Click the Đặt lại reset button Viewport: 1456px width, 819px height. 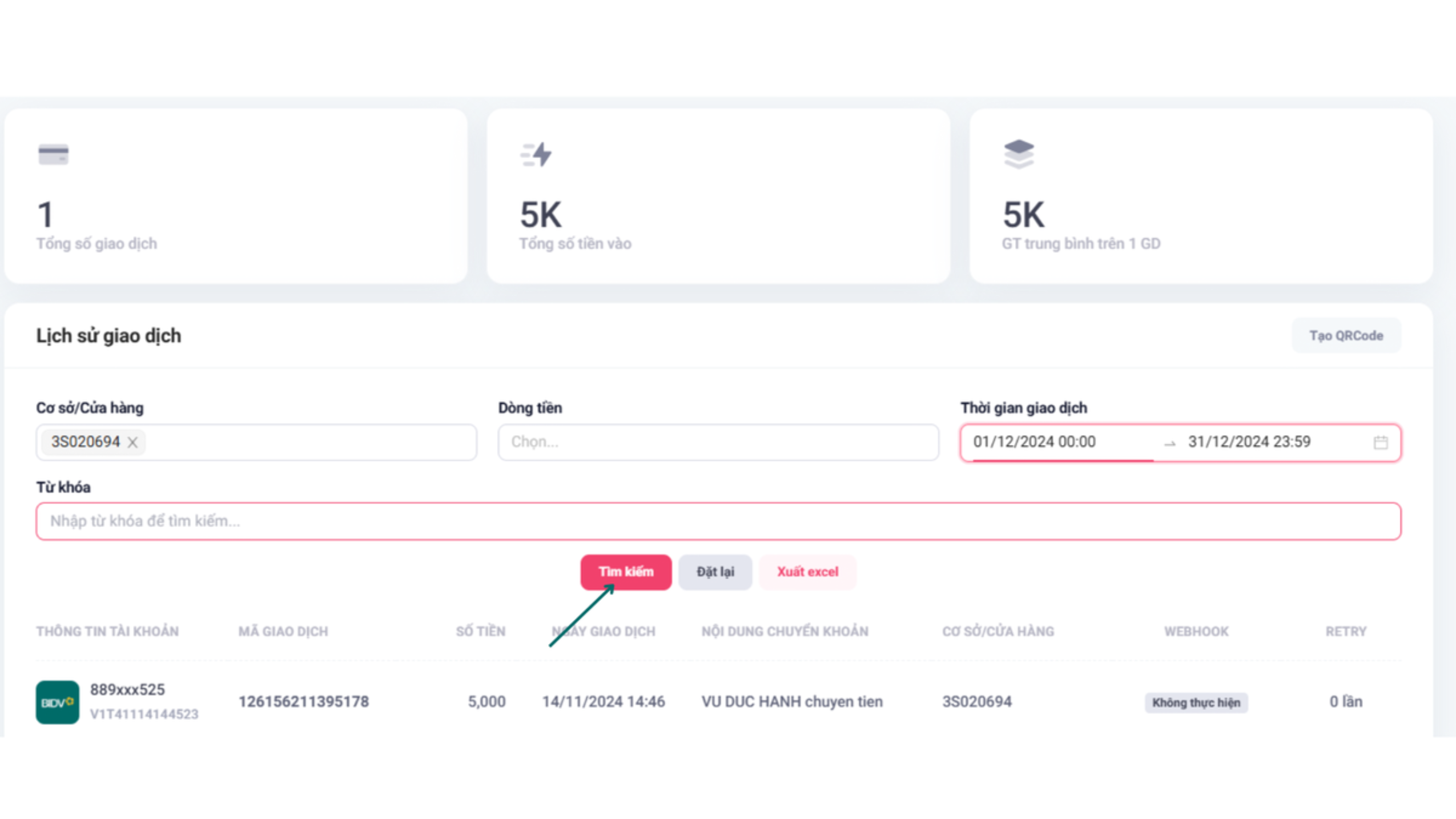(x=715, y=572)
